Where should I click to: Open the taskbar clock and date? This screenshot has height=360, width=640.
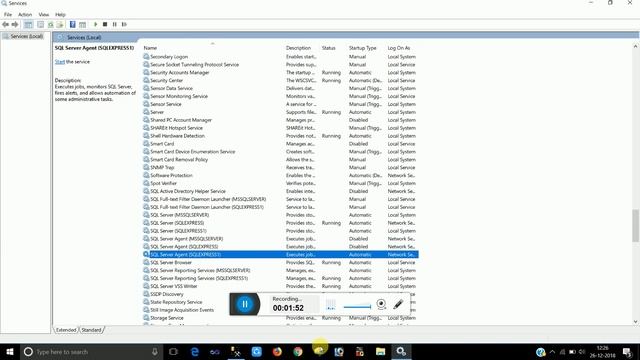[x=602, y=351]
